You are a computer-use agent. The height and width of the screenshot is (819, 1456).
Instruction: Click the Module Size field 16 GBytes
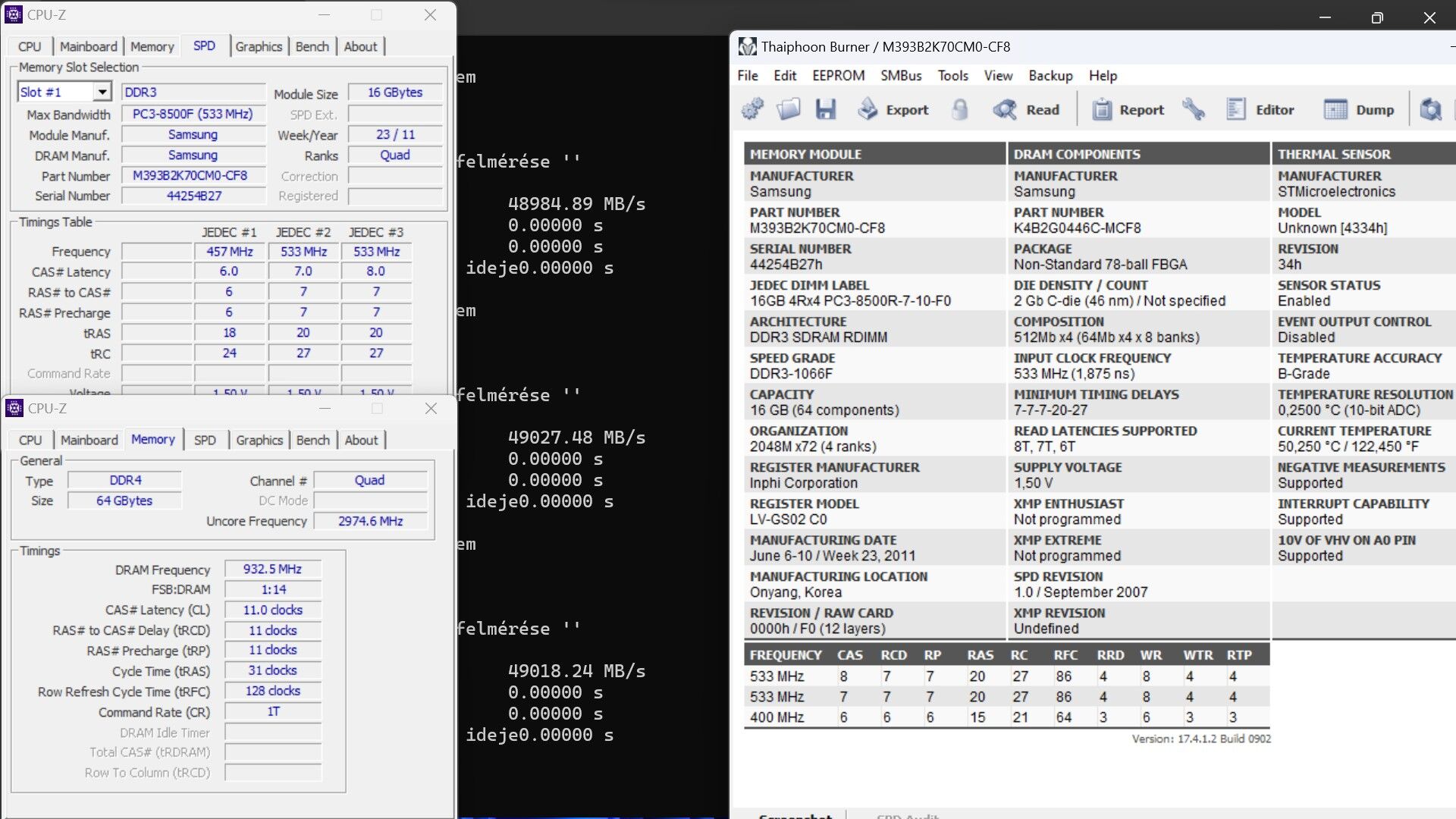pos(395,93)
